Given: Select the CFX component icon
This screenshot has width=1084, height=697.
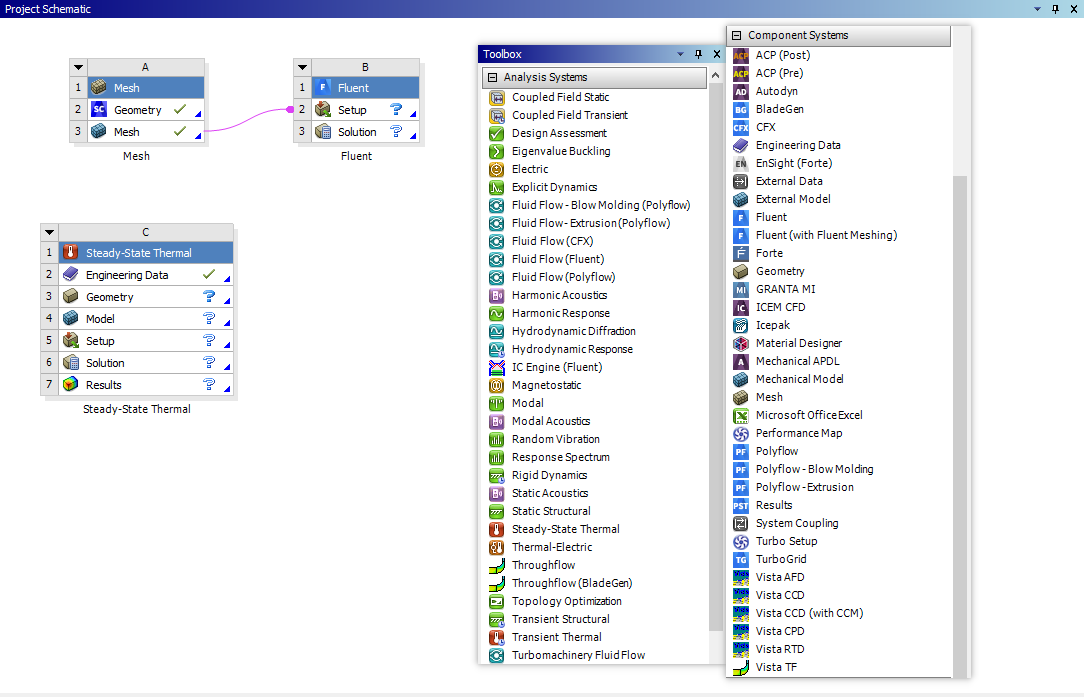Looking at the screenshot, I should (x=740, y=127).
